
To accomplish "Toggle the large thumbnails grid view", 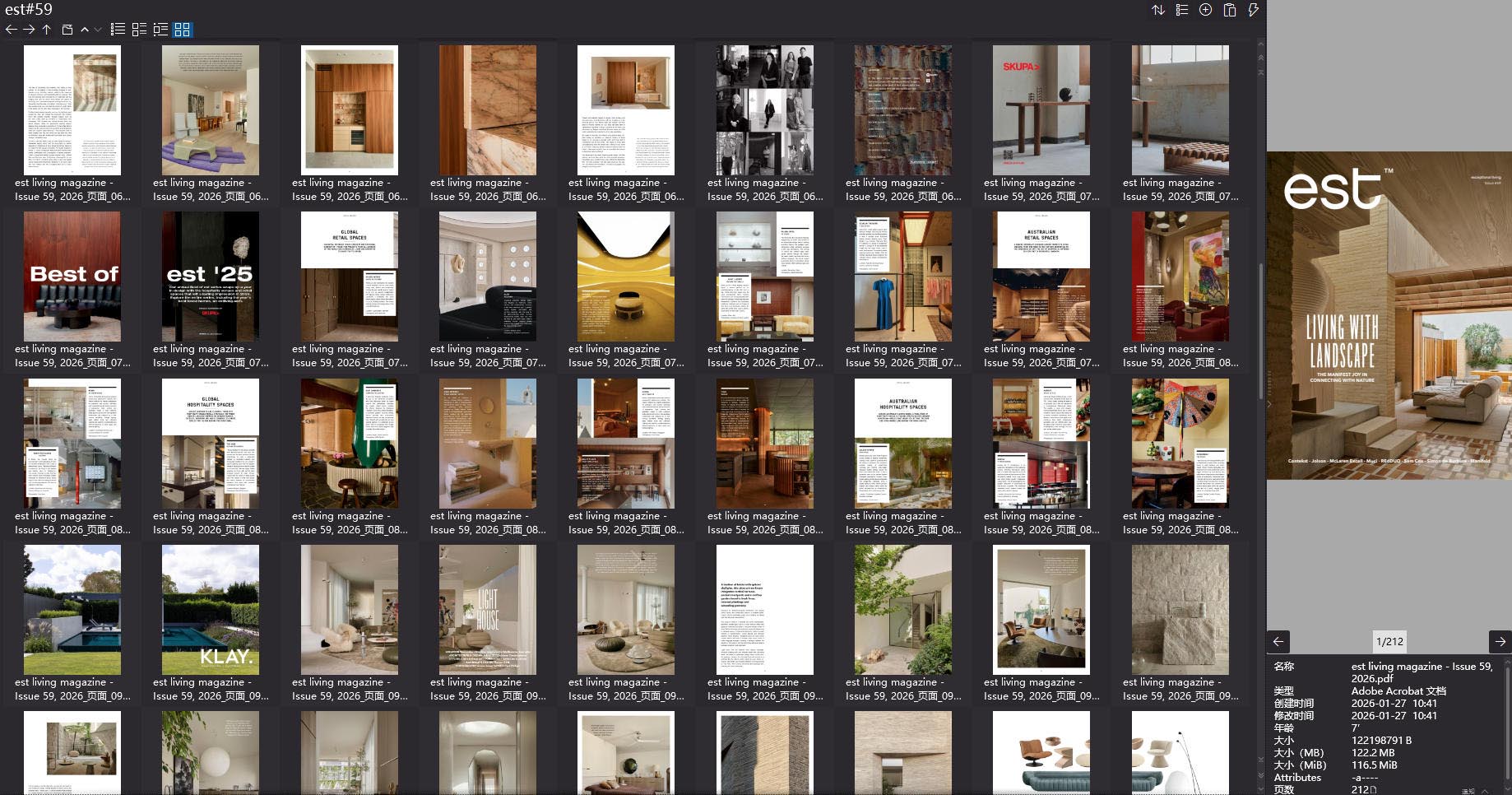I will [183, 30].
